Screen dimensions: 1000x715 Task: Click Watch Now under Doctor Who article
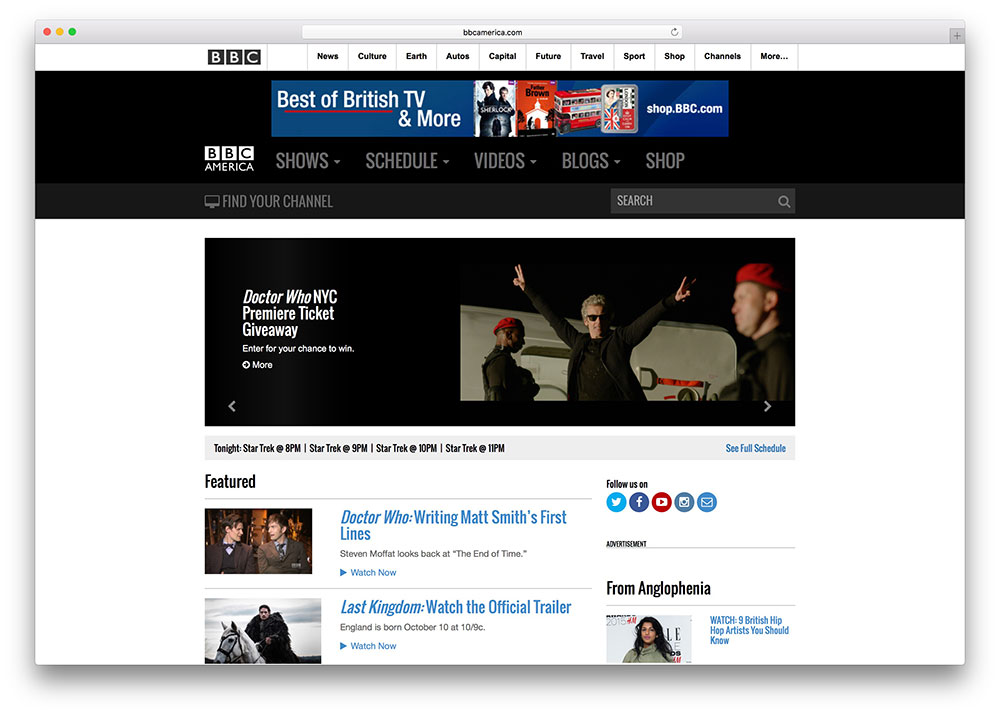373,573
